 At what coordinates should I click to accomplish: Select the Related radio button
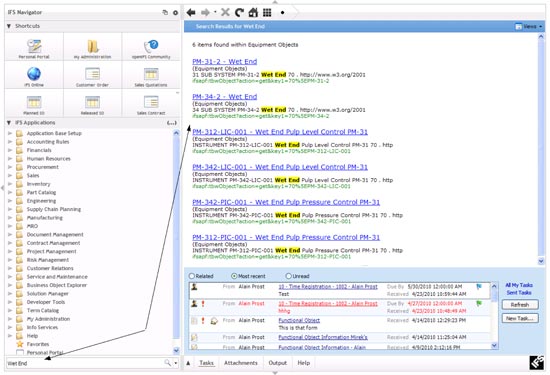click(x=192, y=276)
